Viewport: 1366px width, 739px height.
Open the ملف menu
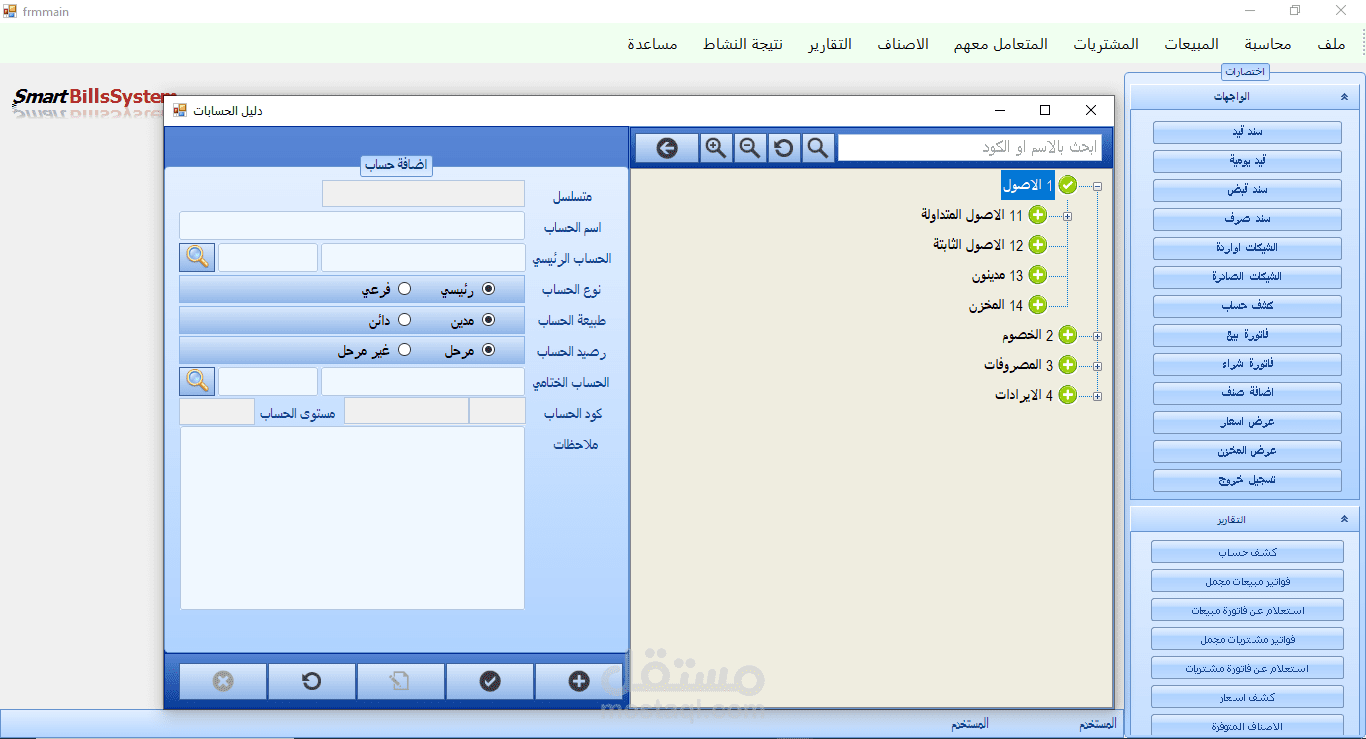pos(1331,44)
